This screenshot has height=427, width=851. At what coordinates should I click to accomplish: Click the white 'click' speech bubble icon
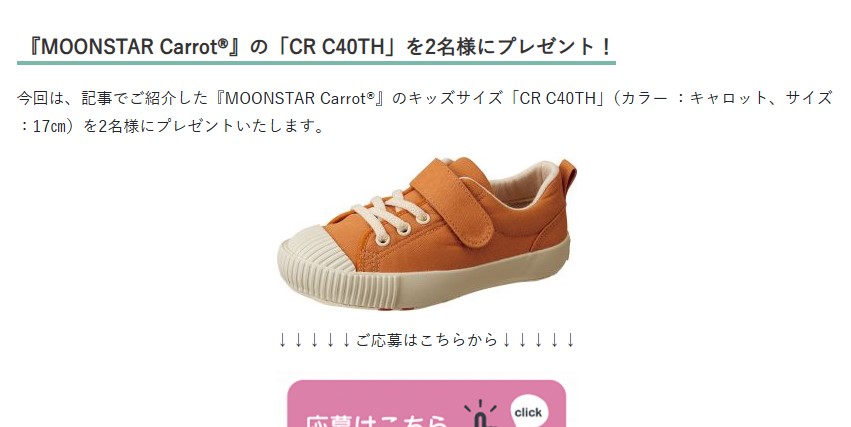(528, 413)
